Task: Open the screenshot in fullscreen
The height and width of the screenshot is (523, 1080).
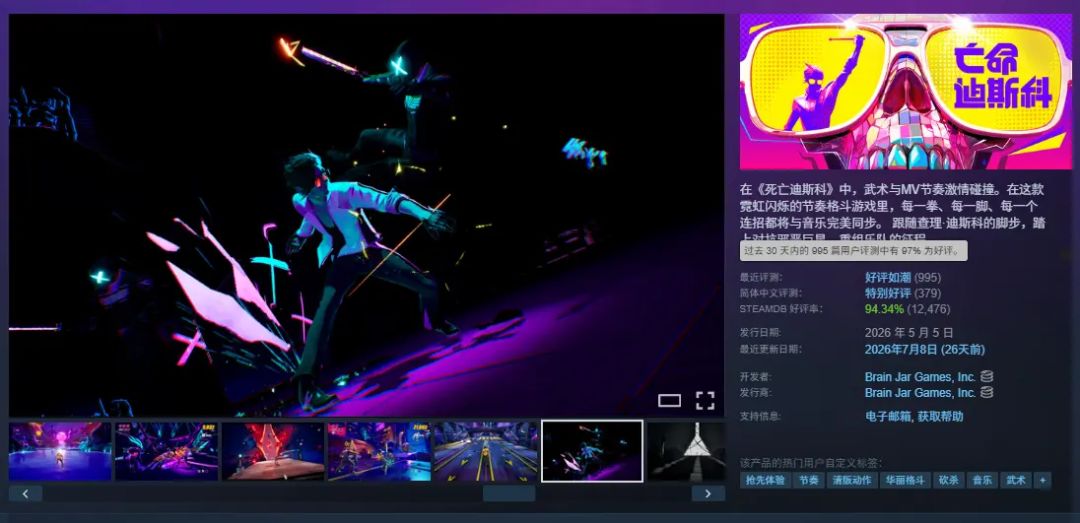Action: pos(705,400)
